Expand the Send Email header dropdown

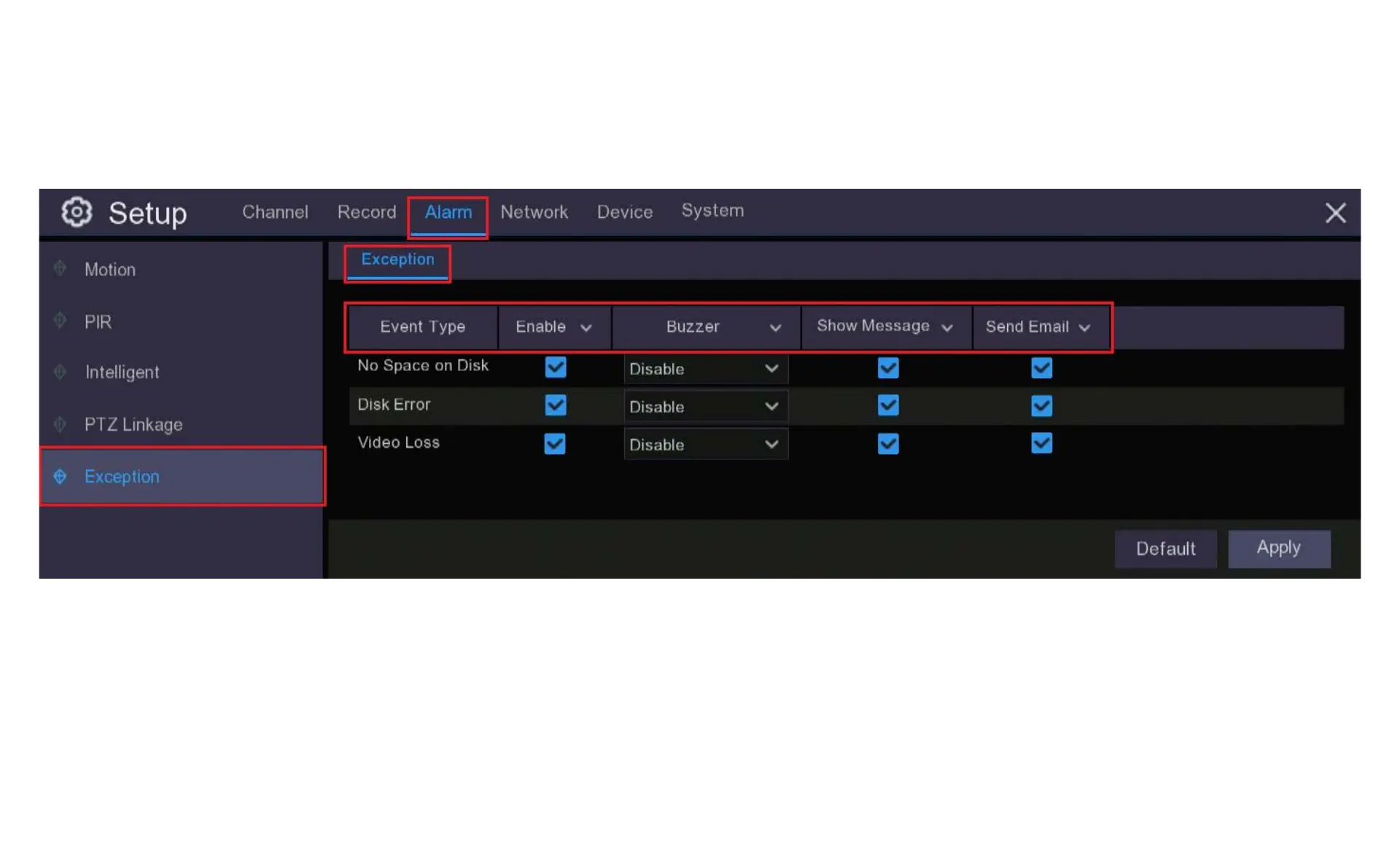(1084, 328)
